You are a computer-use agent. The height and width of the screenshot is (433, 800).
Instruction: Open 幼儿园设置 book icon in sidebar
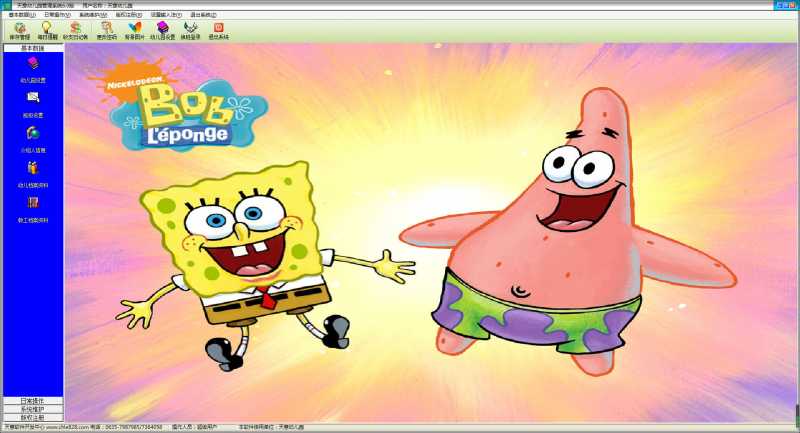click(x=33, y=66)
